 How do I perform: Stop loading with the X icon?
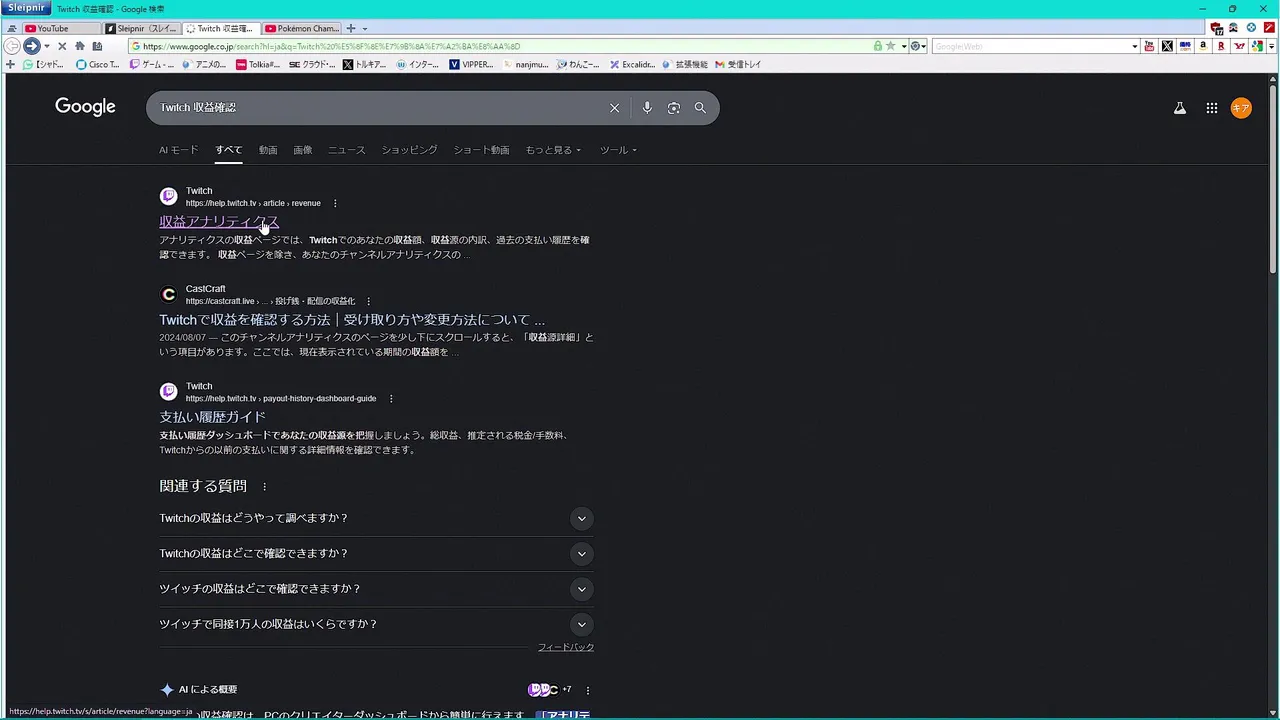[62, 46]
